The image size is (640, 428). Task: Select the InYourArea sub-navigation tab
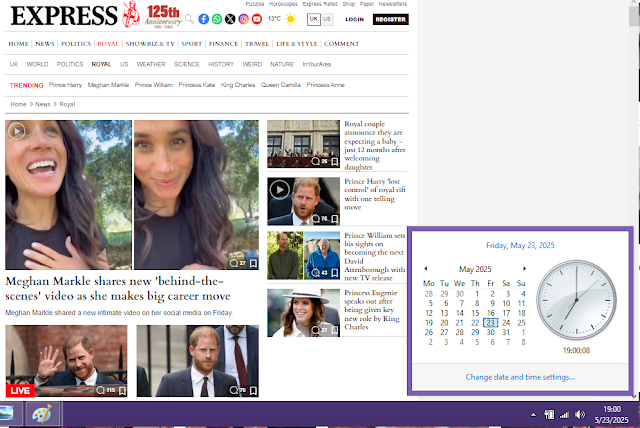317,64
